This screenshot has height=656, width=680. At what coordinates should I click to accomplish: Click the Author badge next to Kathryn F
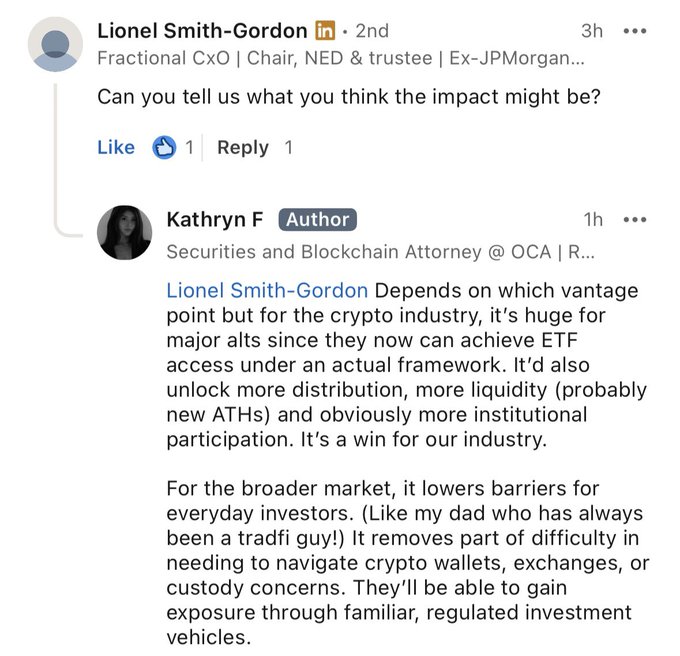[316, 220]
